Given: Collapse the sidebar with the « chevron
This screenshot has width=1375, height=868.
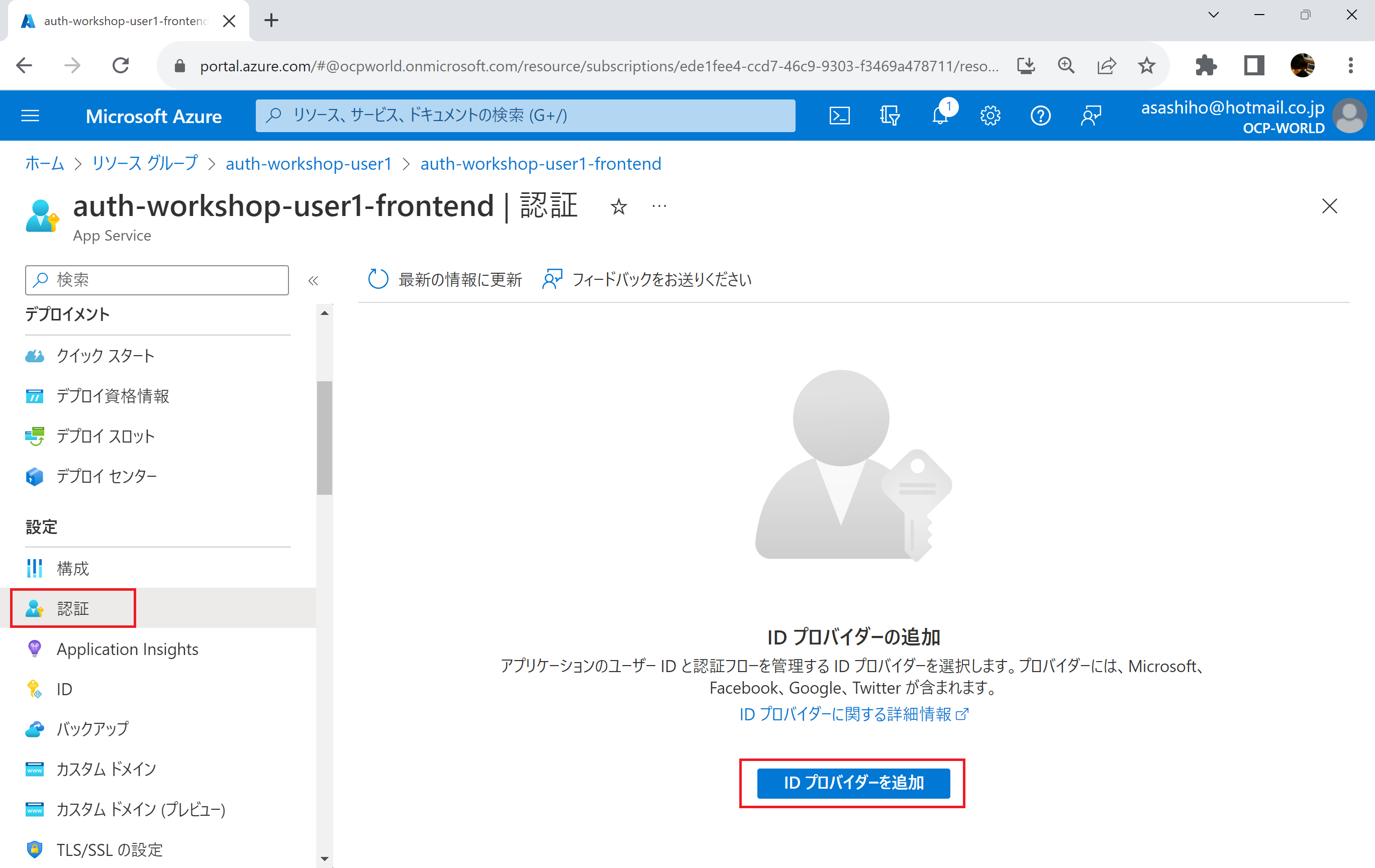Looking at the screenshot, I should tap(313, 280).
